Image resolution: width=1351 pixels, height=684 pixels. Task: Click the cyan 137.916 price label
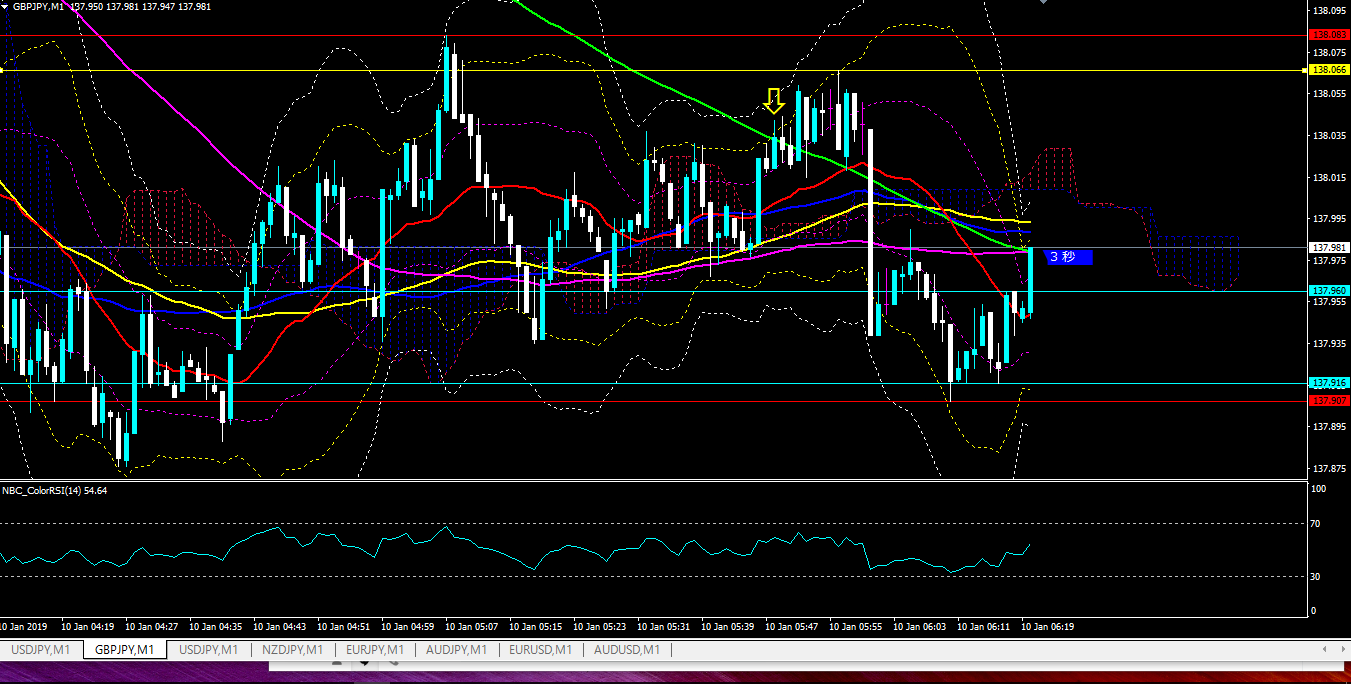(x=1328, y=383)
